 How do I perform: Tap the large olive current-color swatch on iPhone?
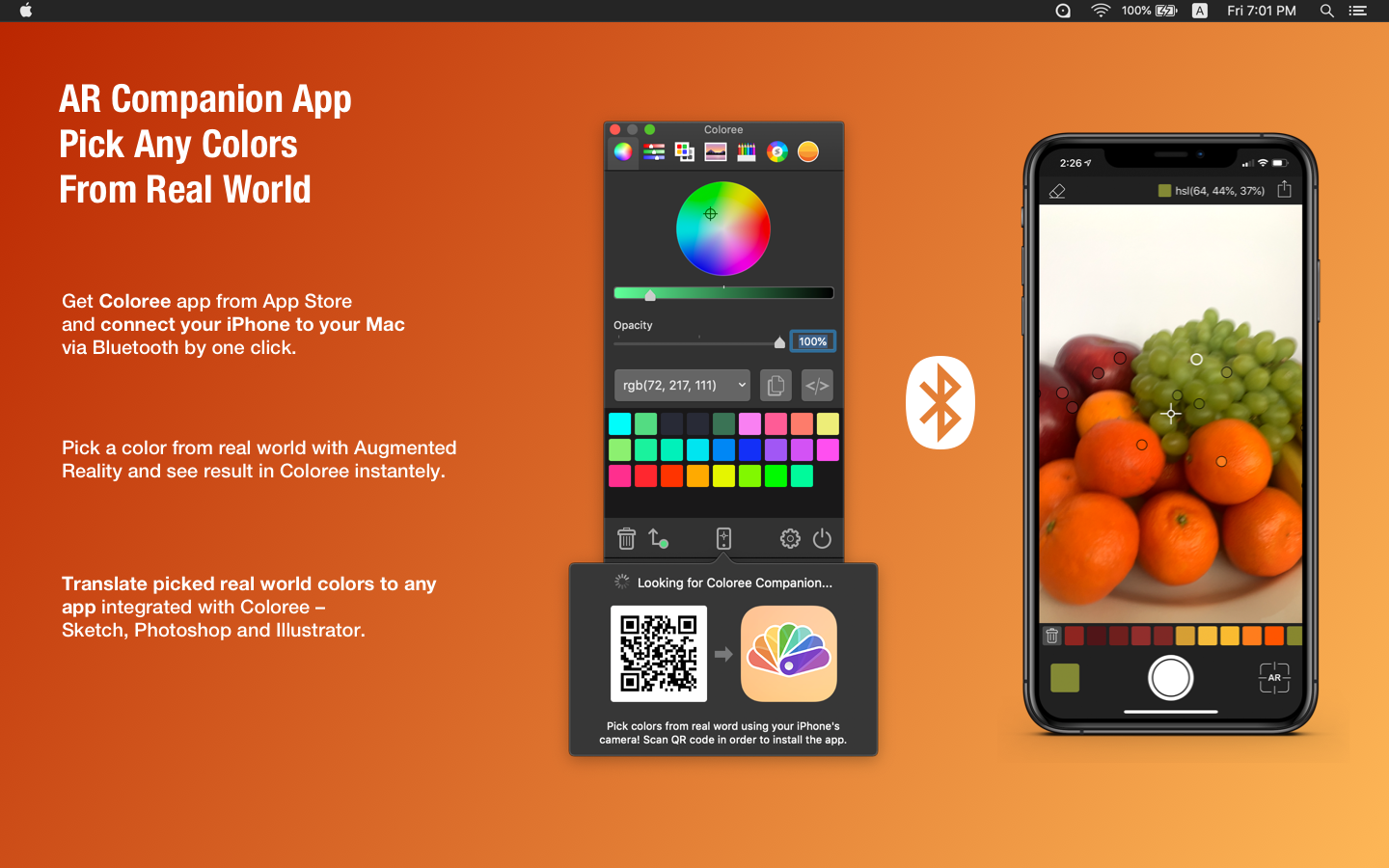[x=1065, y=678]
